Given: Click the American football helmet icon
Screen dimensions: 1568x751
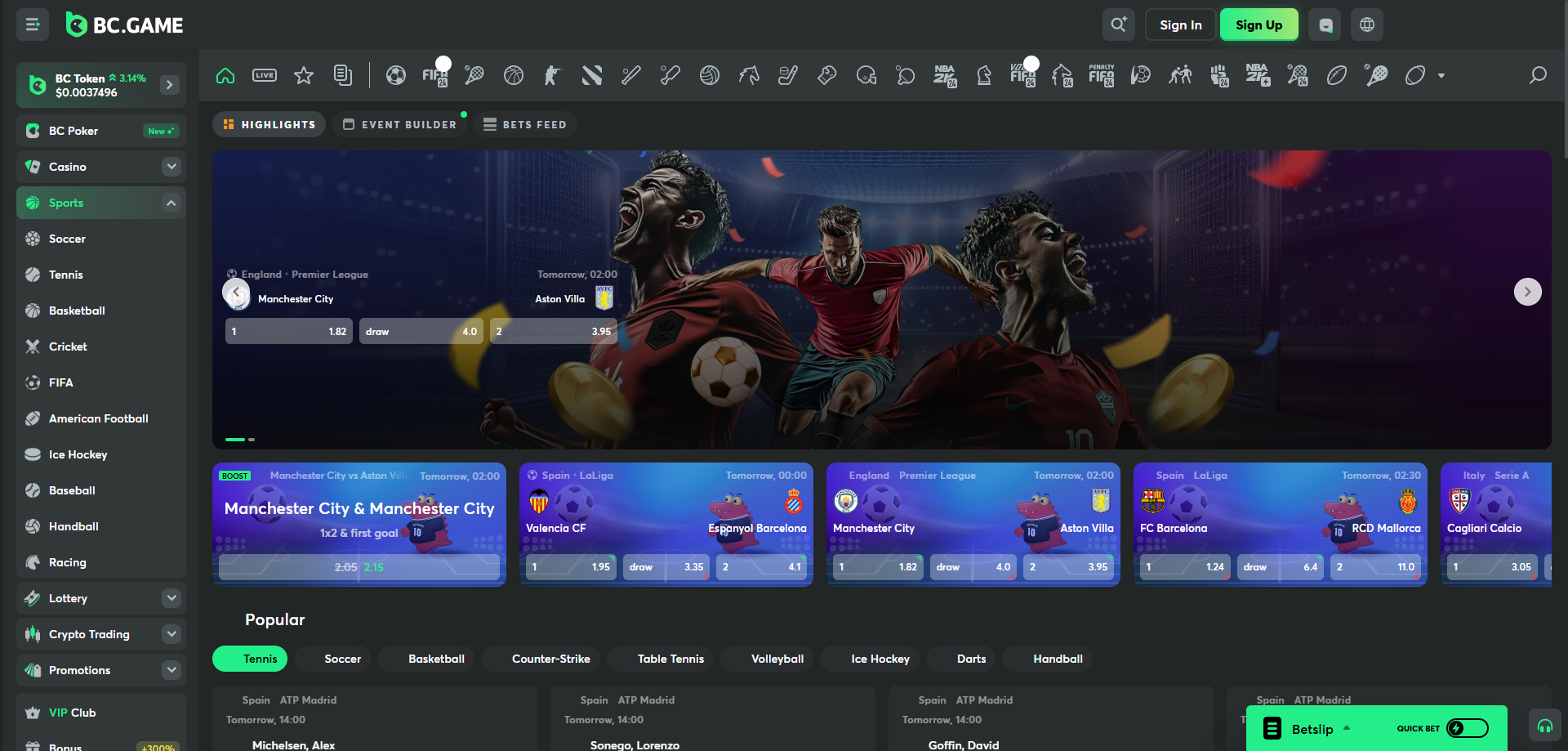Looking at the screenshot, I should click(866, 75).
